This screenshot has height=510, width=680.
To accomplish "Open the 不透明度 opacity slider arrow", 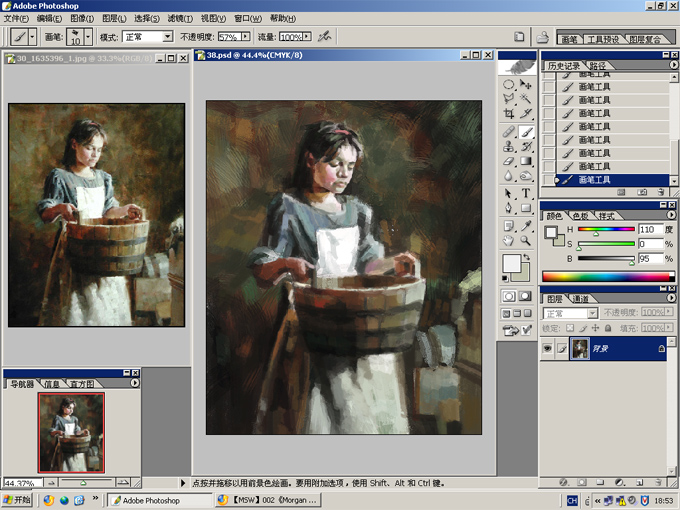I will click(245, 37).
